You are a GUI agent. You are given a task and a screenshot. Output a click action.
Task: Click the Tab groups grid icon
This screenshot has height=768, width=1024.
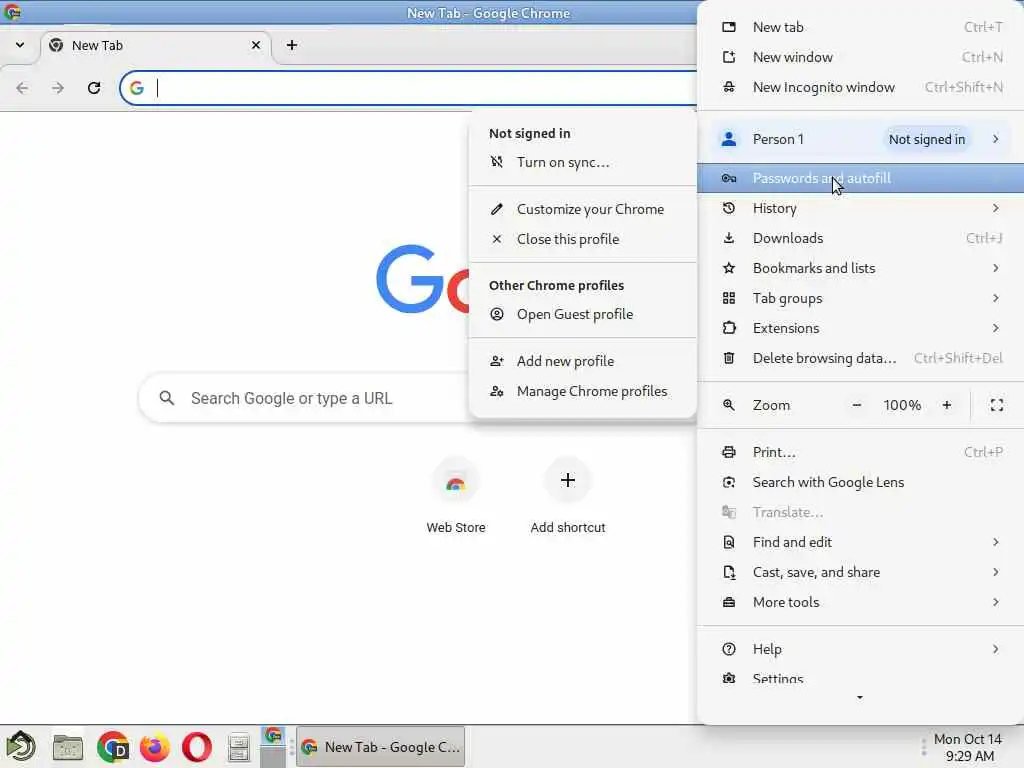[x=729, y=298]
